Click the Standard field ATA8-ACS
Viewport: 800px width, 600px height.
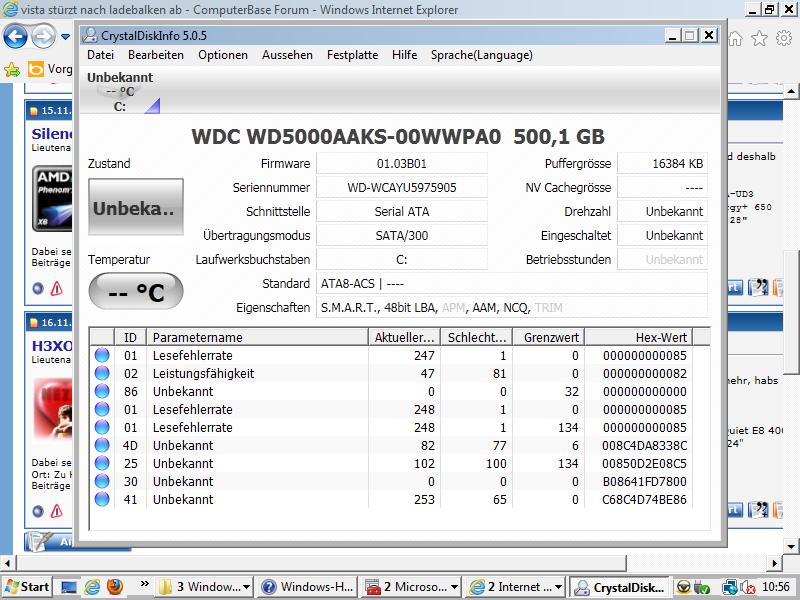[x=512, y=284]
